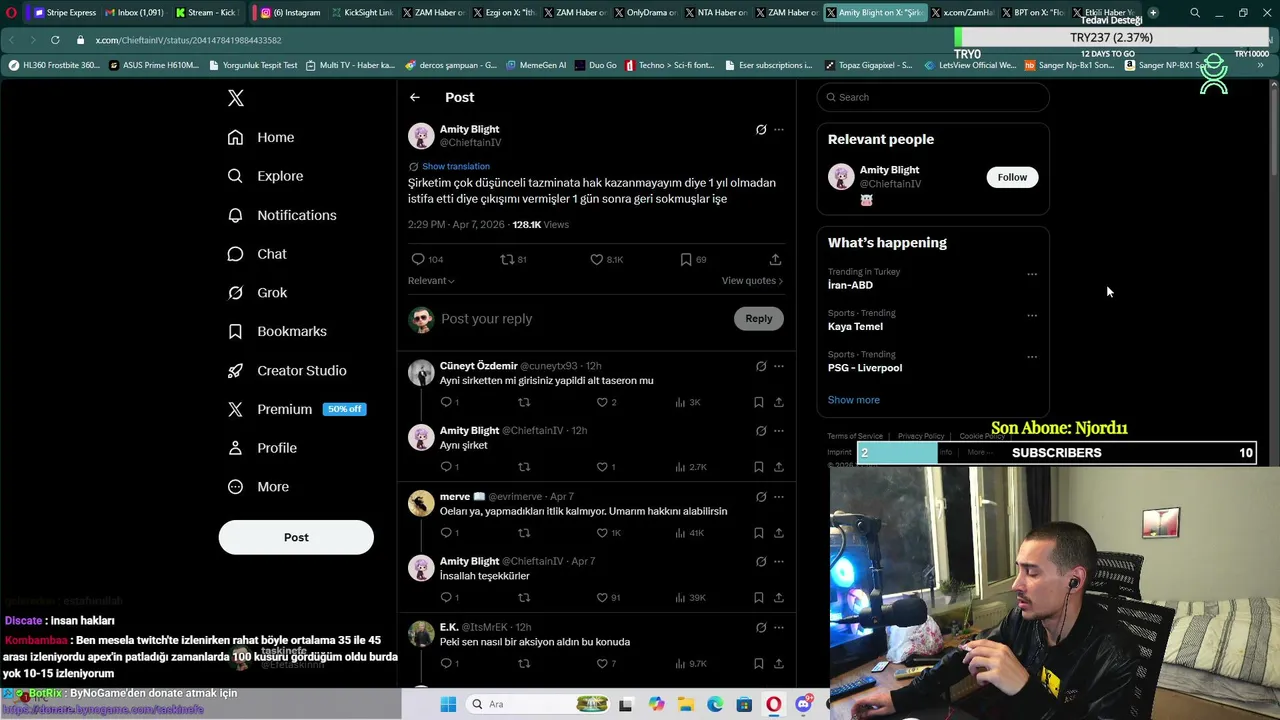Bookmark the main post (69)
The height and width of the screenshot is (720, 1280).
tap(693, 259)
